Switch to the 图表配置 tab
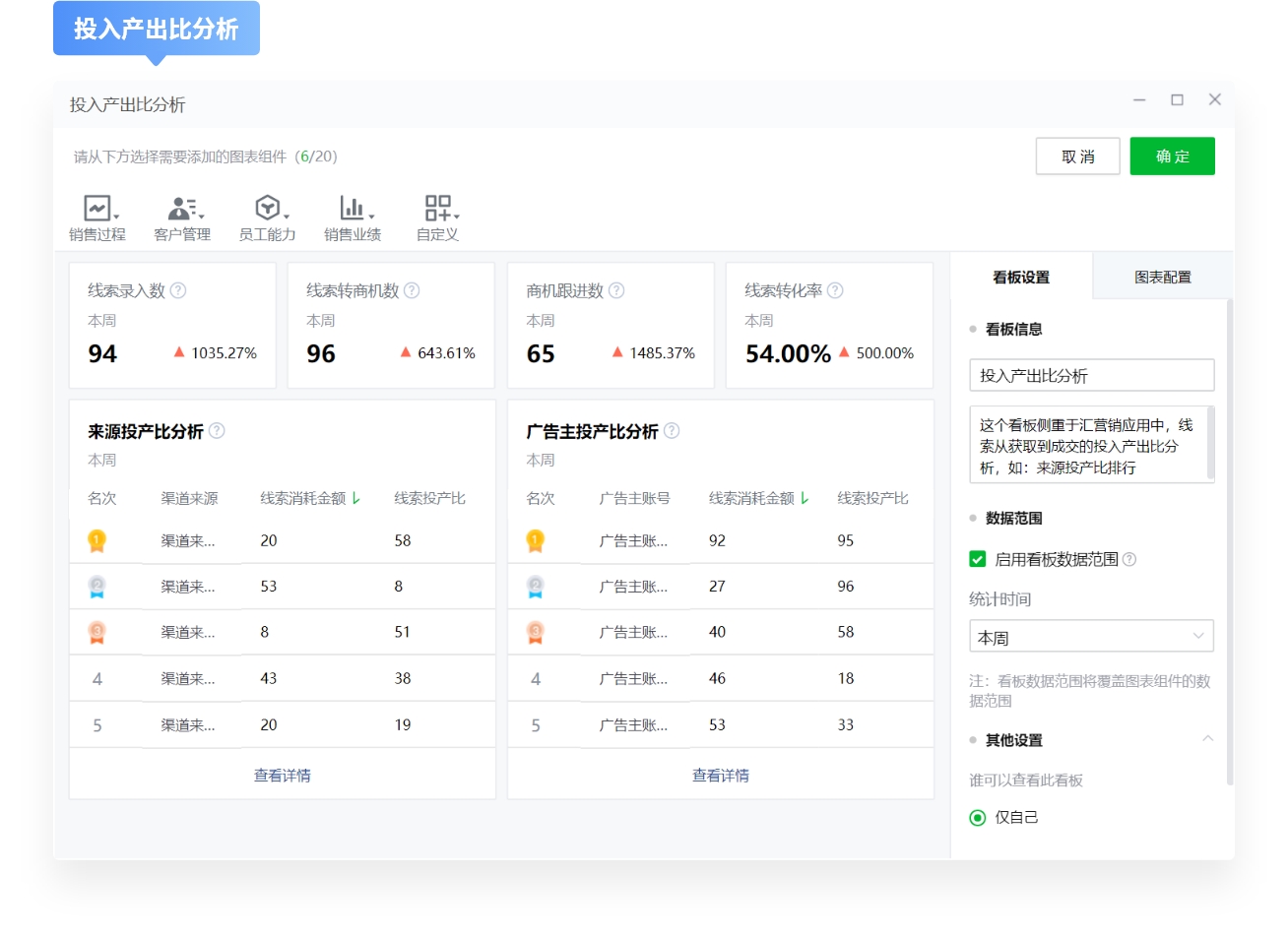The image size is (1288, 937). pyautogui.click(x=1162, y=277)
